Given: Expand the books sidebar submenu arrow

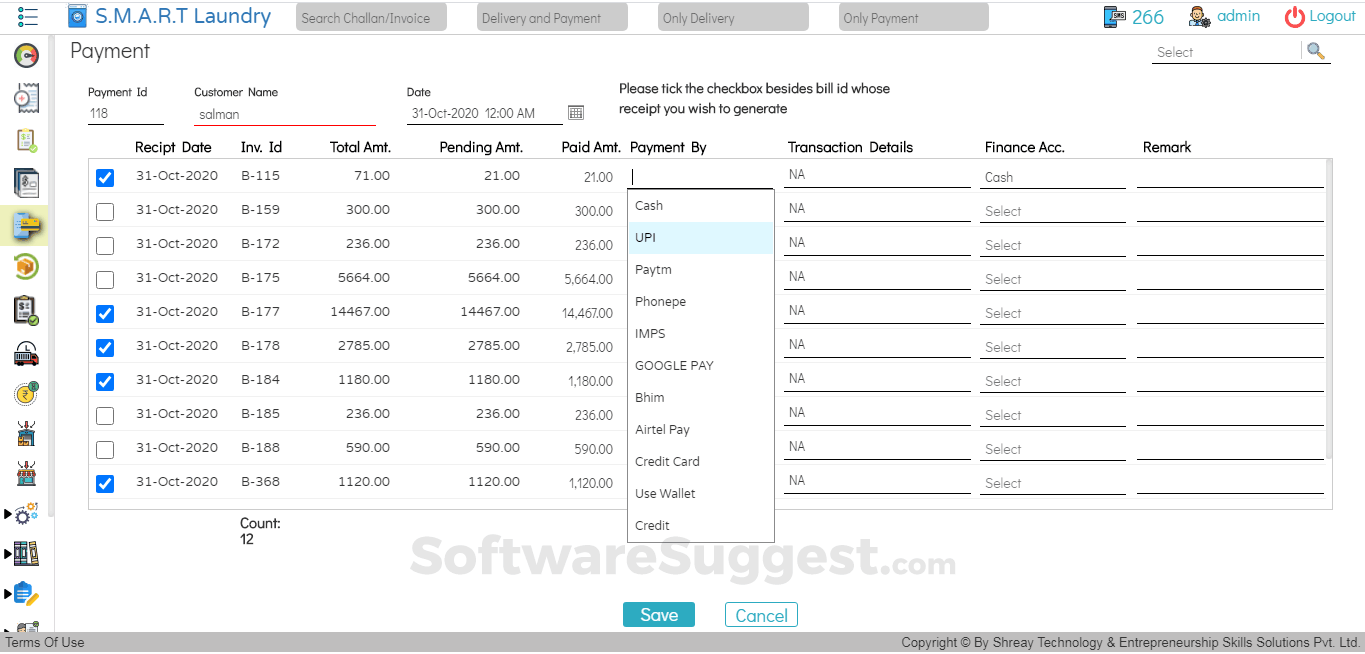Looking at the screenshot, I should [x=8, y=553].
